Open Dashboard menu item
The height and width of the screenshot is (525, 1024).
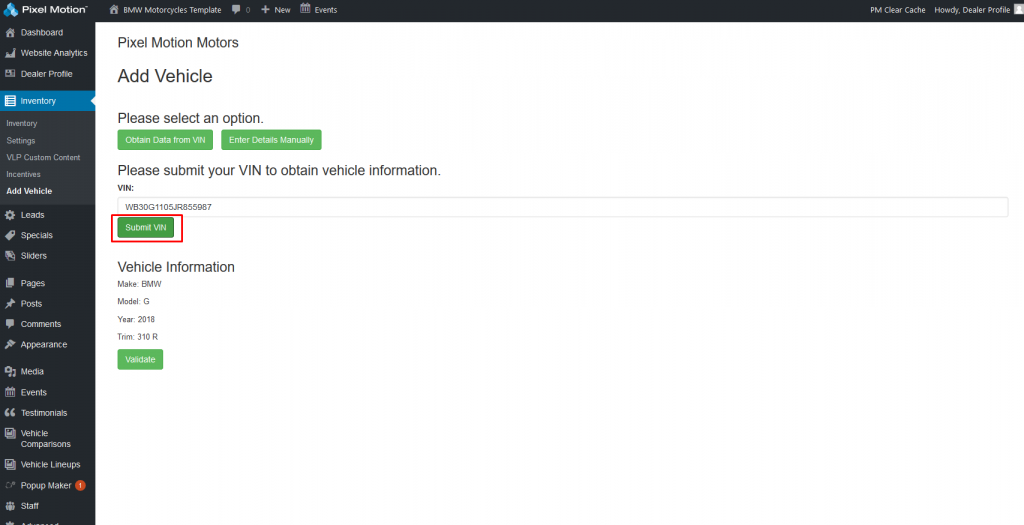42,33
